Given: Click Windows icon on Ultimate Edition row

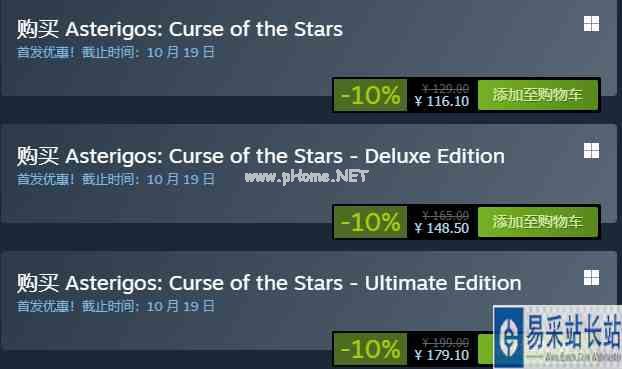Looking at the screenshot, I should pyautogui.click(x=591, y=277).
